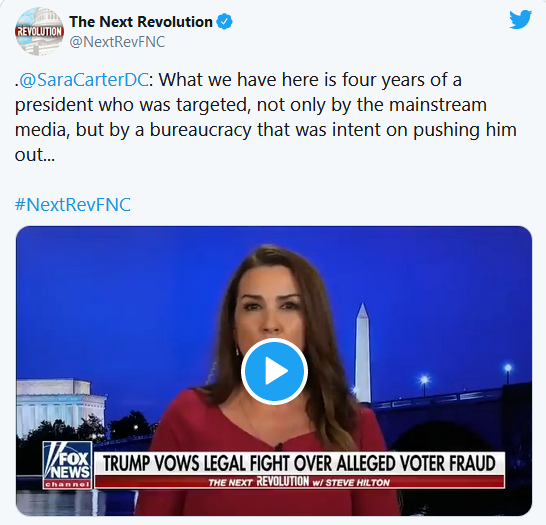The height and width of the screenshot is (525, 546).
Task: Click the Fox News channel logo in video
Action: (x=68, y=465)
